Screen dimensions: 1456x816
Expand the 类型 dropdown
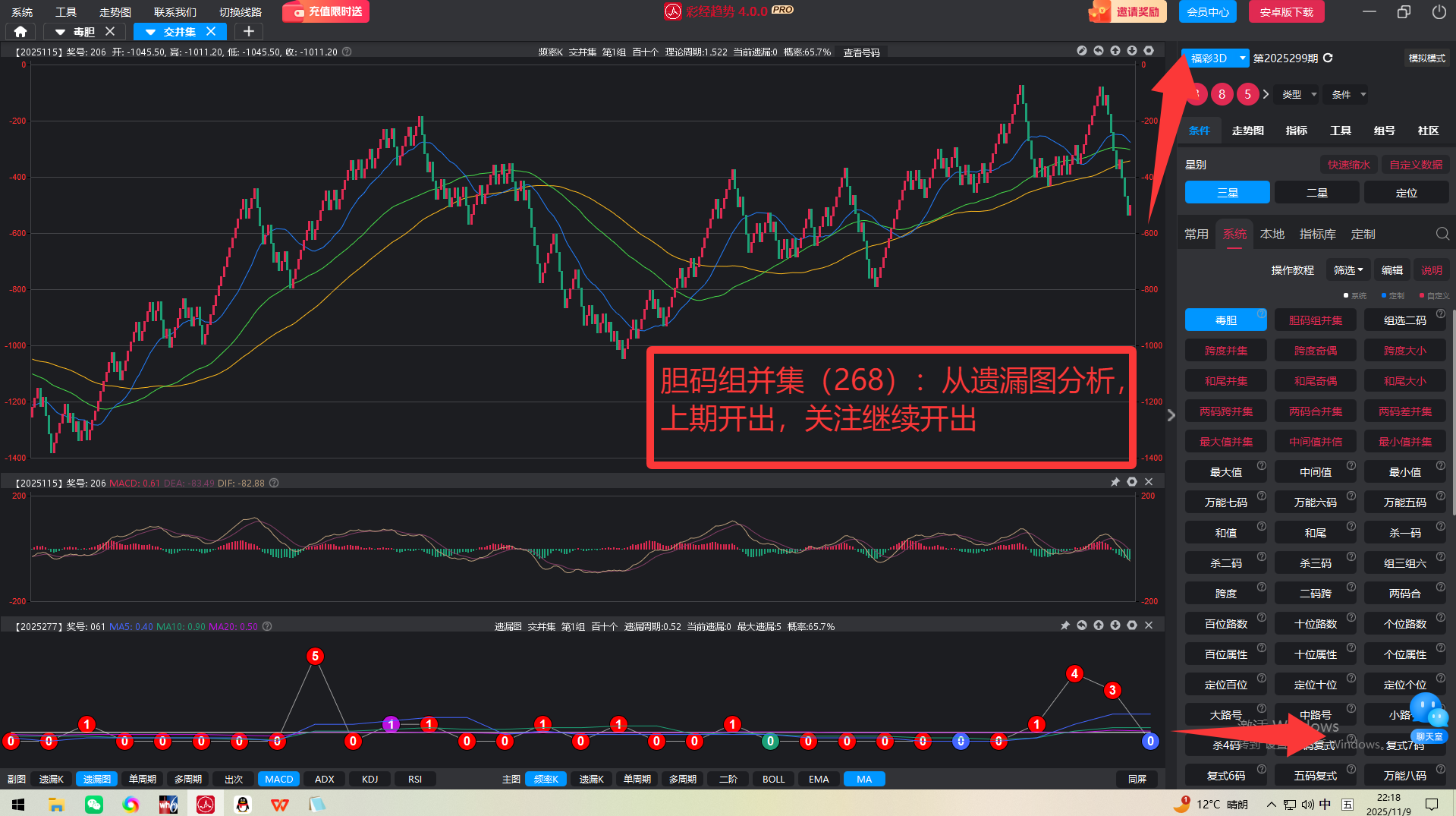click(1298, 95)
